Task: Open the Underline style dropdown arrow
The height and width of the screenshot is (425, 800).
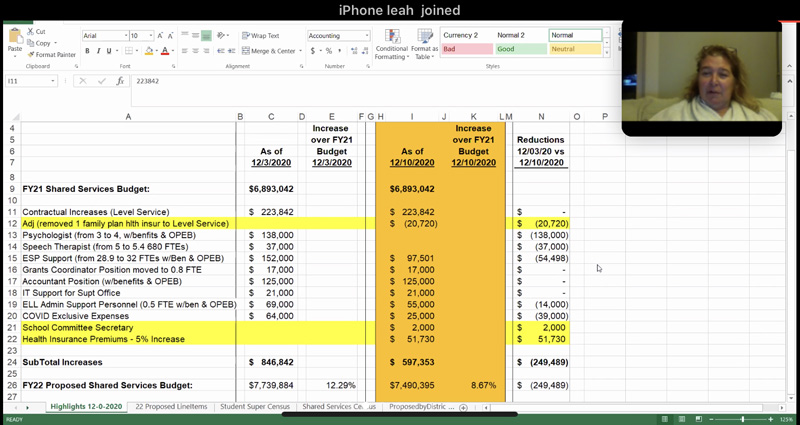Action: coord(117,51)
